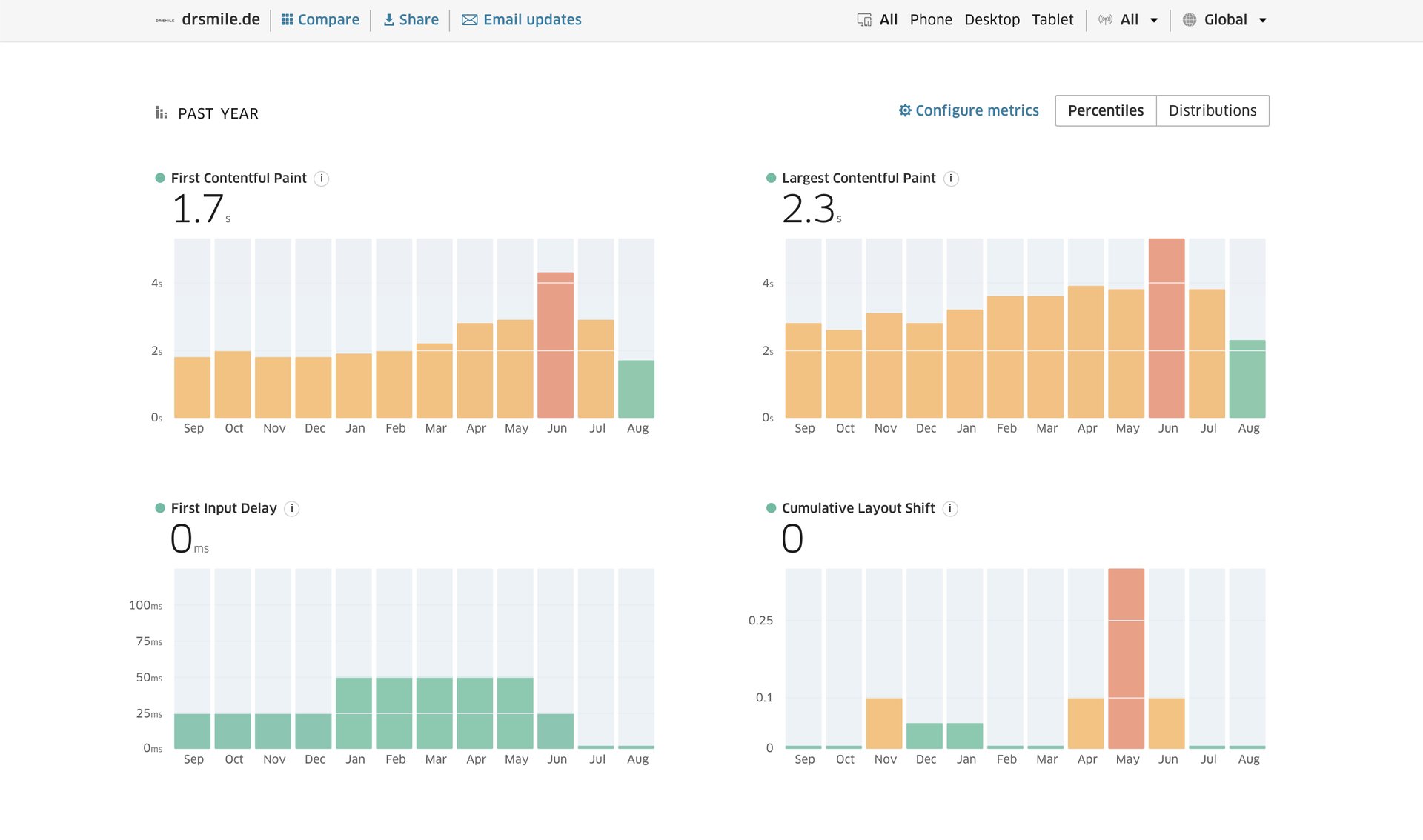The width and height of the screenshot is (1423, 840).
Task: Click the Email updates link
Action: click(532, 20)
